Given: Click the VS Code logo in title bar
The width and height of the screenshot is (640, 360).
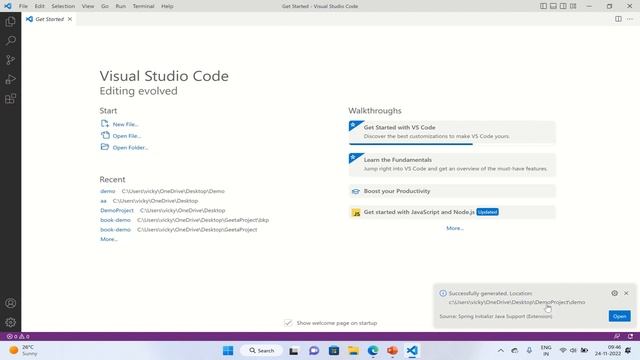Looking at the screenshot, I should click(8, 6).
